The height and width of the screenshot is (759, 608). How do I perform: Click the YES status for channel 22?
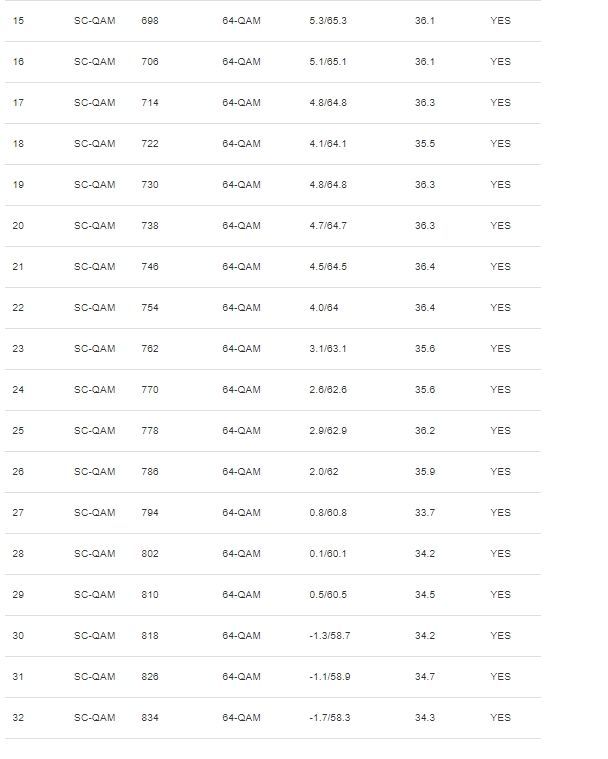(x=500, y=308)
